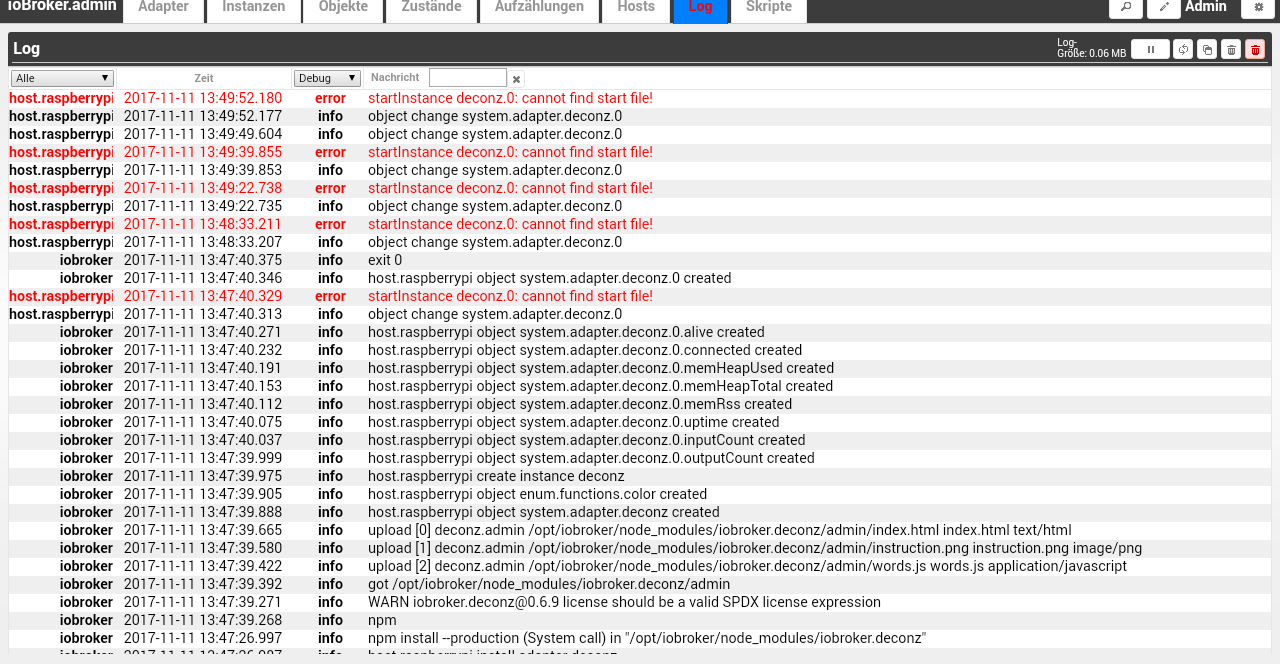Click the magnifier search icon in the header

tap(1126, 8)
